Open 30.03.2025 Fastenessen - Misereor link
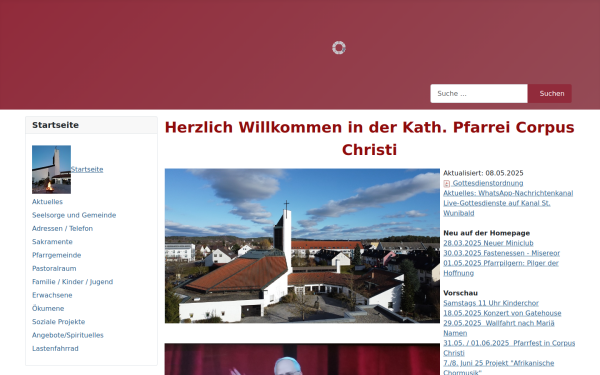The image size is (600, 375). (x=501, y=253)
